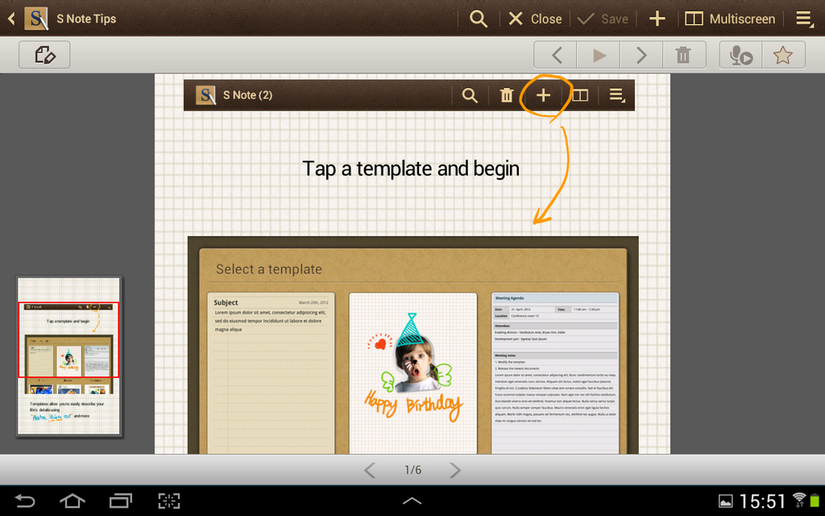Expand the mini apps tray arrow
The width and height of the screenshot is (825, 516).
point(412,501)
